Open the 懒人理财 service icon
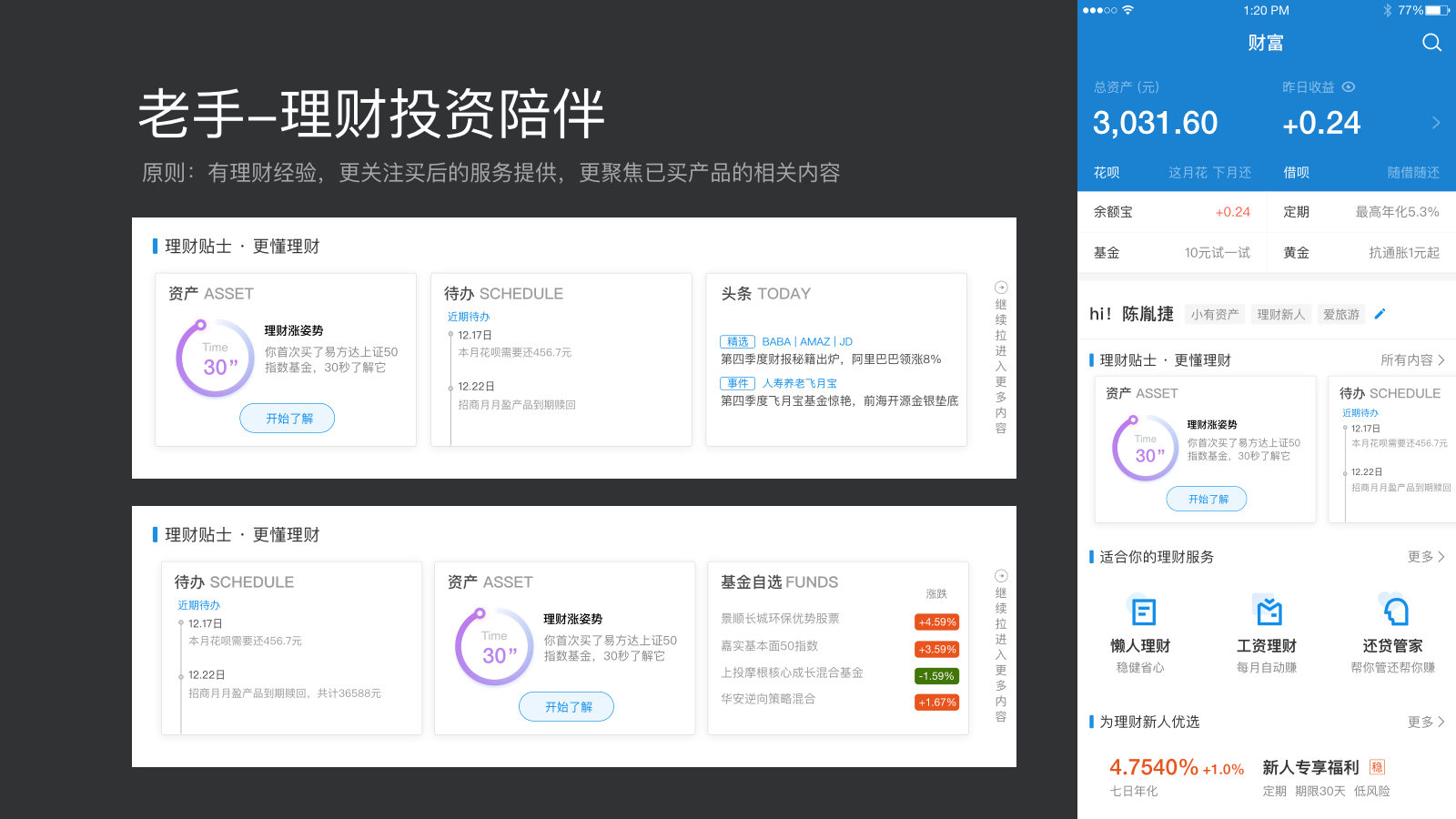 (x=1141, y=612)
